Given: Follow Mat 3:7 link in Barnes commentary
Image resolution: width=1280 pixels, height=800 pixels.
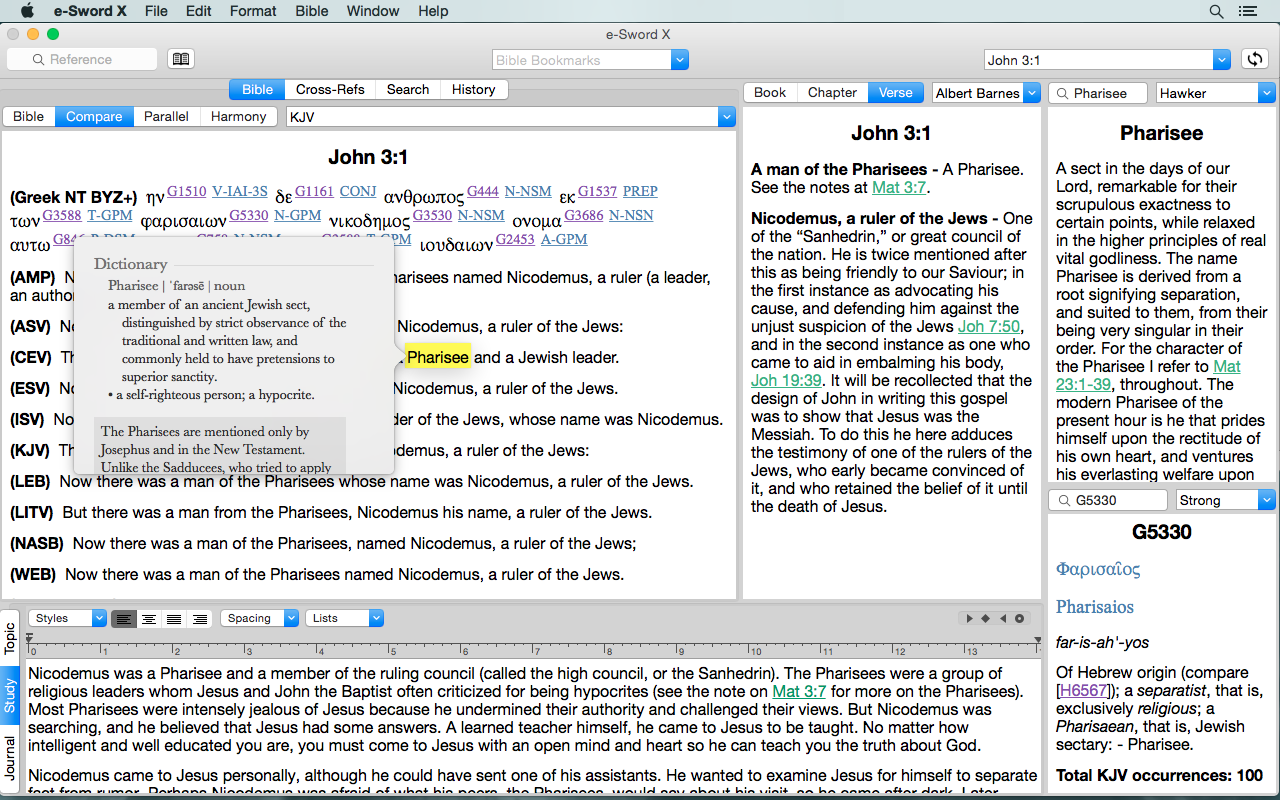Looking at the screenshot, I should click(898, 187).
